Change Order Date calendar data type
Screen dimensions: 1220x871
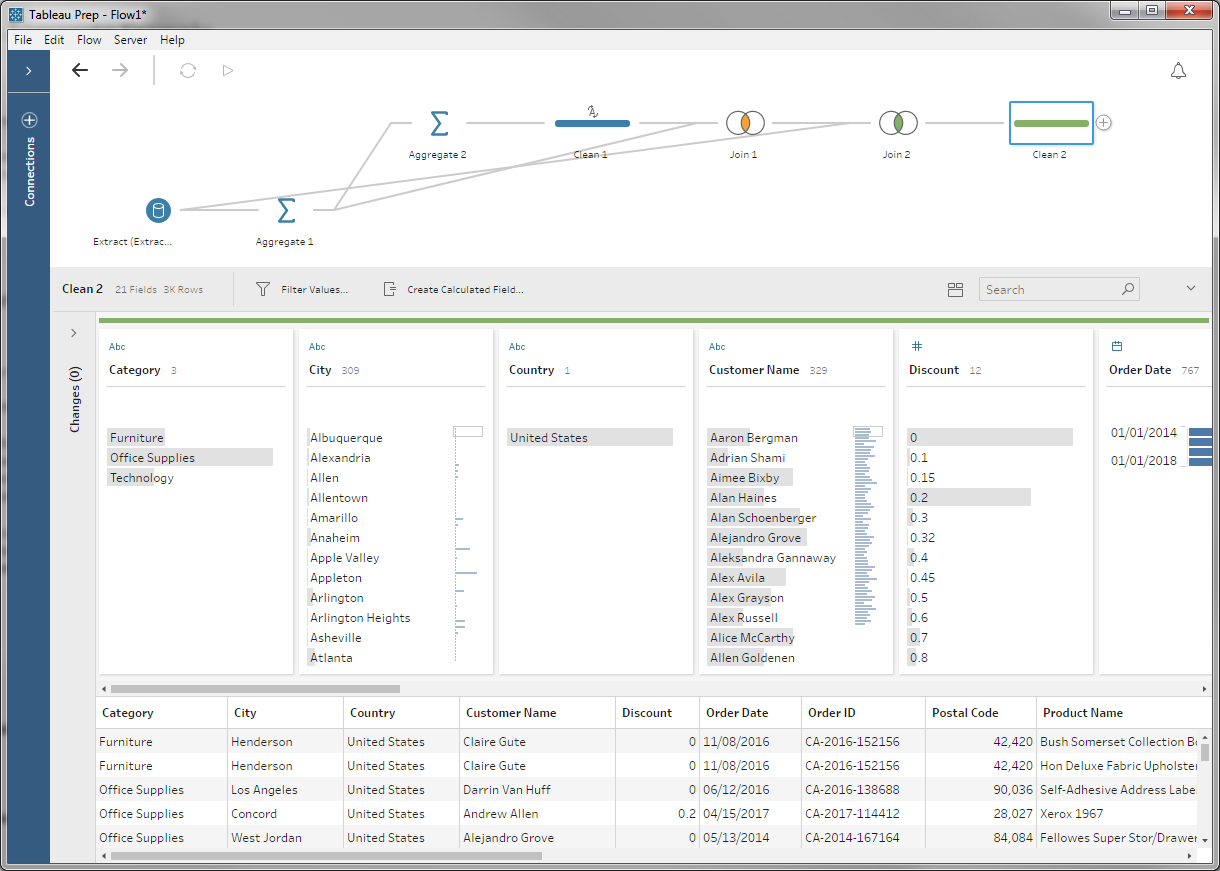[1117, 346]
